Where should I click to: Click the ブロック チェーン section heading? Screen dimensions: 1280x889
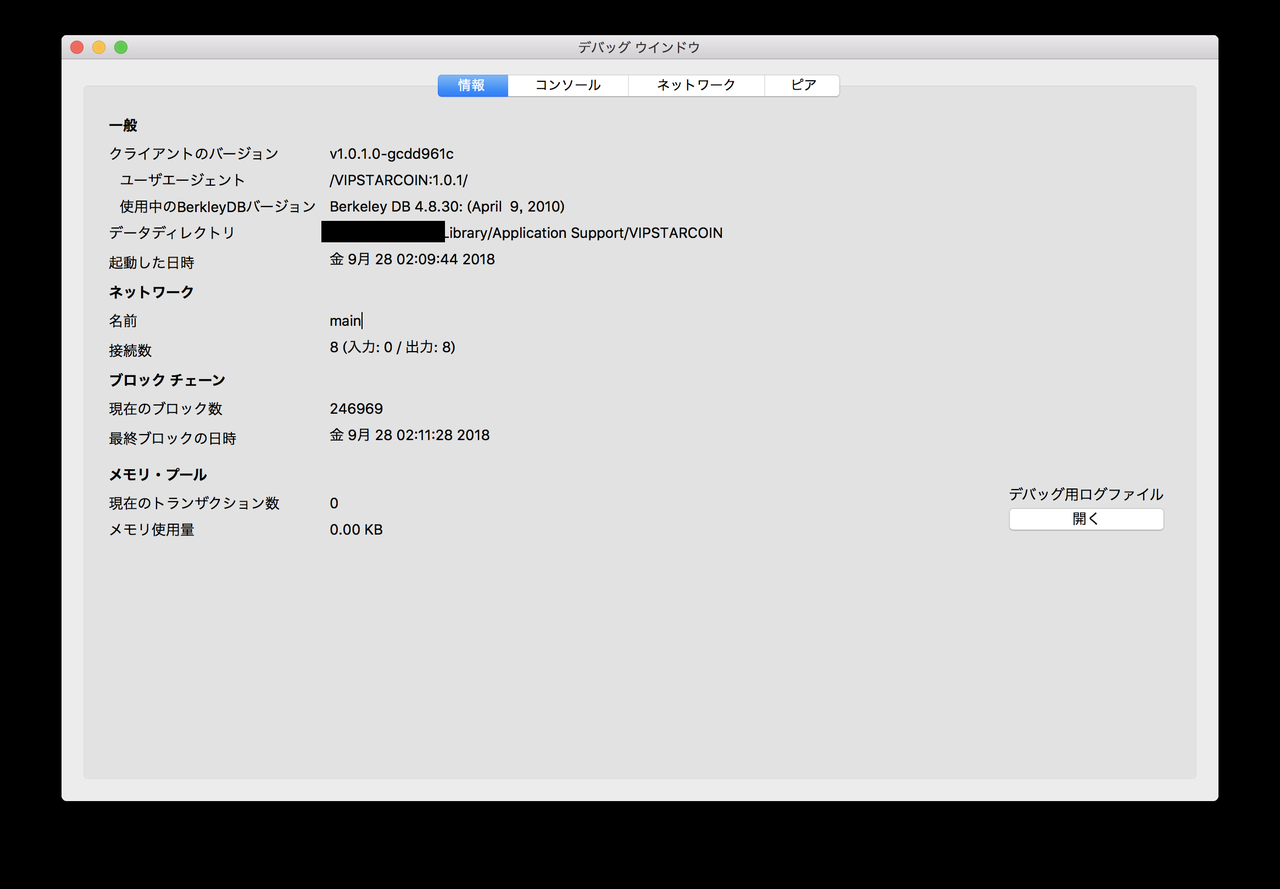click(x=167, y=380)
